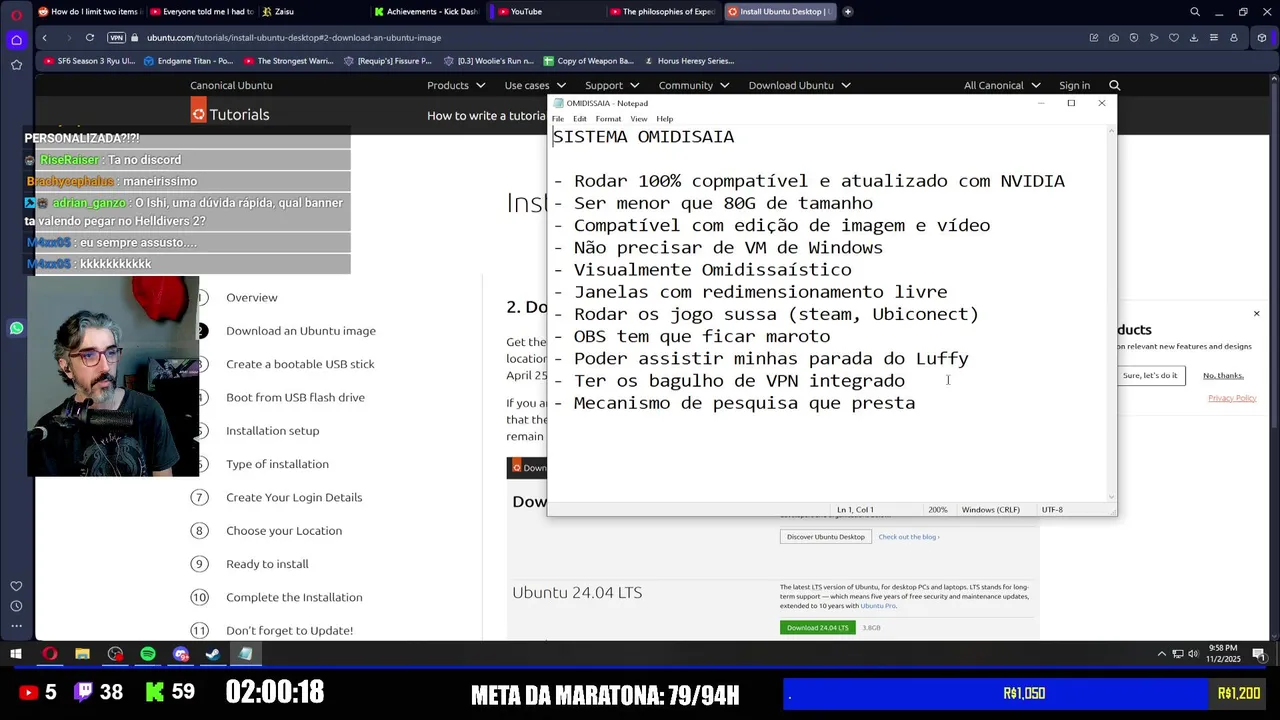Image resolution: width=1280 pixels, height=720 pixels.
Task: Click the Sign in link
Action: [1074, 85]
